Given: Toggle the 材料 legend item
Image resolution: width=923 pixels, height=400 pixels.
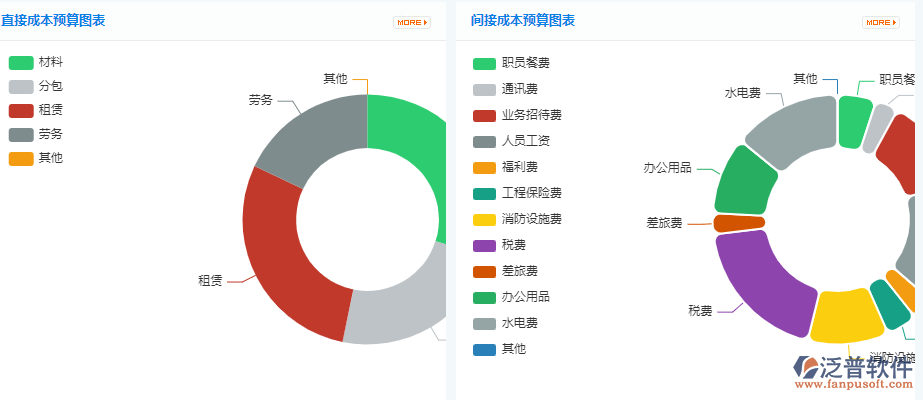Looking at the screenshot, I should 36,62.
